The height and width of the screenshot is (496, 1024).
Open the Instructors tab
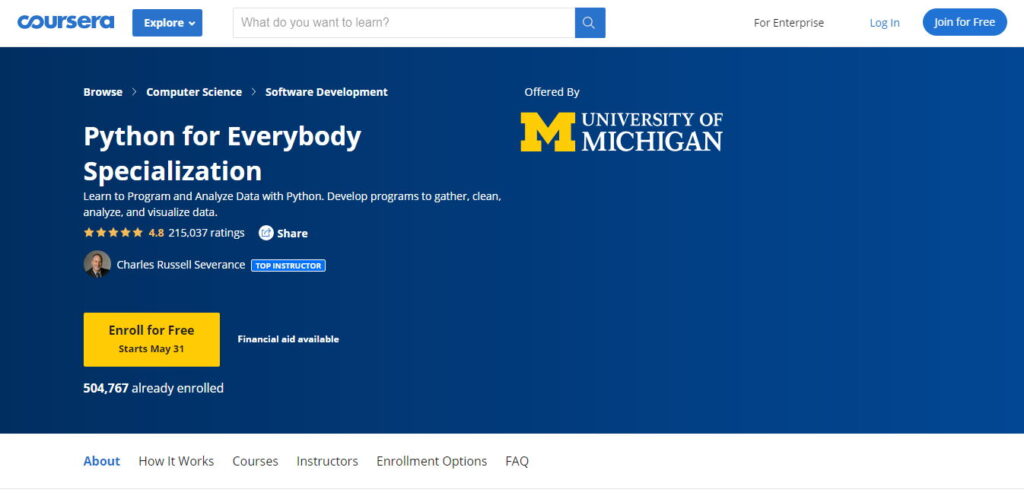click(x=327, y=461)
